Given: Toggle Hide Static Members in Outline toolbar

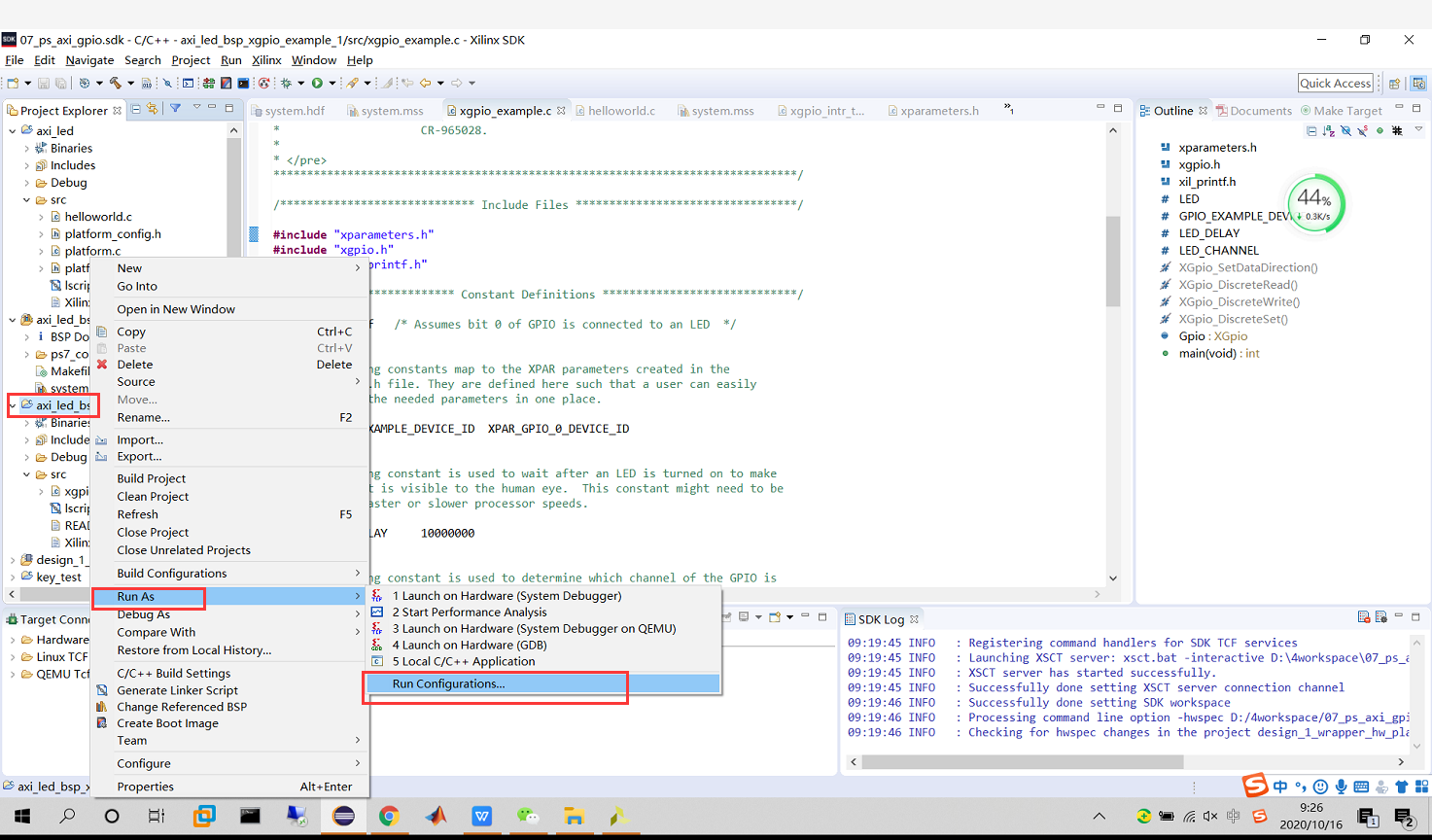Looking at the screenshot, I should tap(1363, 130).
